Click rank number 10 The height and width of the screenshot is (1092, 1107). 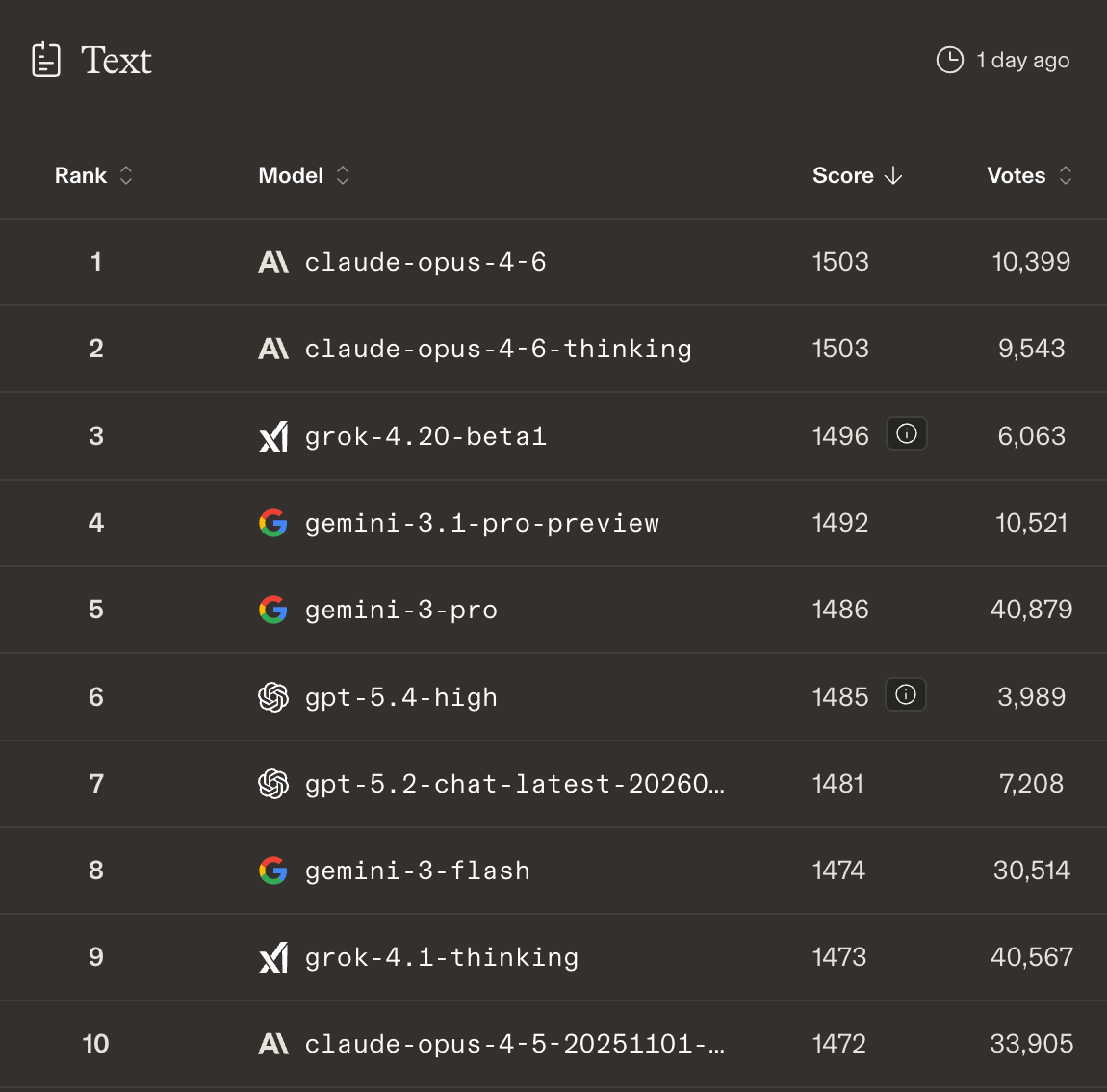coord(96,1043)
